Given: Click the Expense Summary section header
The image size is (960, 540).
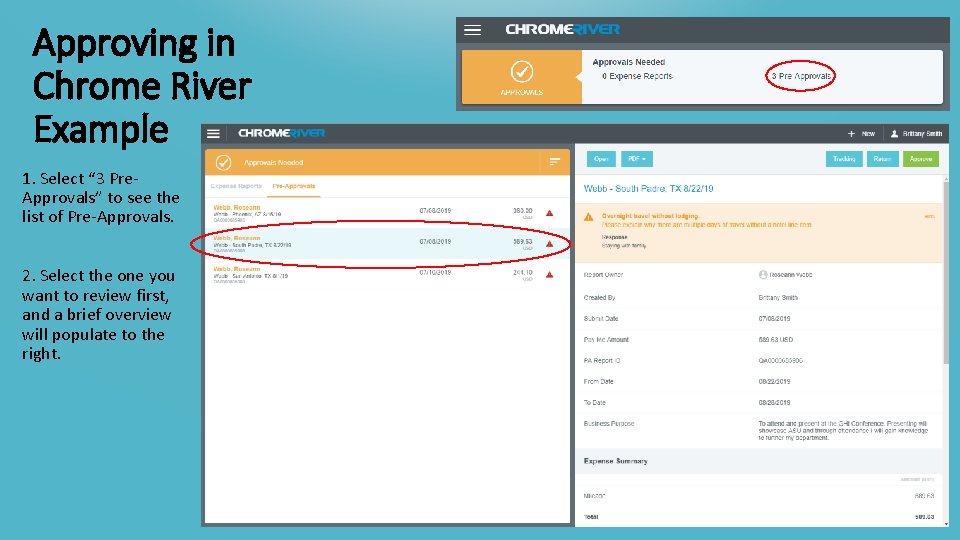Looking at the screenshot, I should 759,461.
